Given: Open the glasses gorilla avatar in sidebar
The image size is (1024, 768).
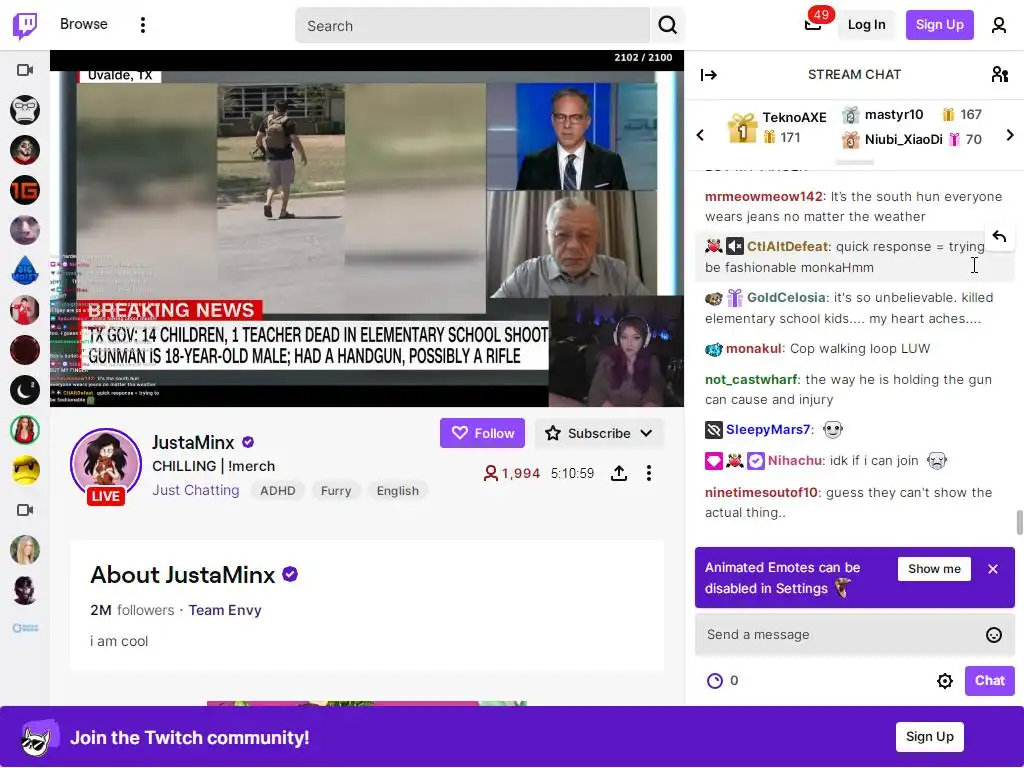Looking at the screenshot, I should (25, 110).
